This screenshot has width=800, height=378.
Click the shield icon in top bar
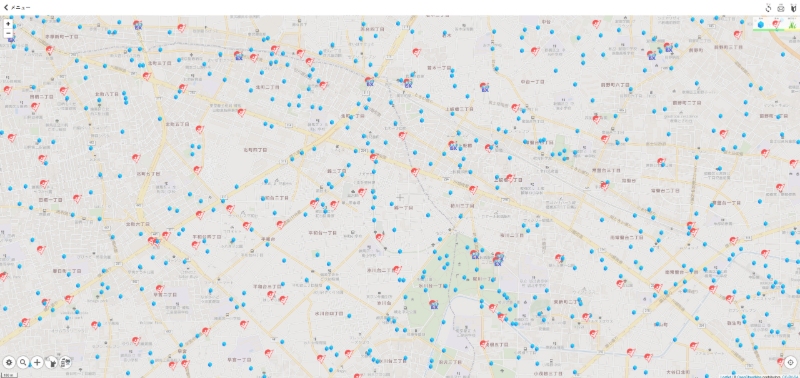(793, 8)
